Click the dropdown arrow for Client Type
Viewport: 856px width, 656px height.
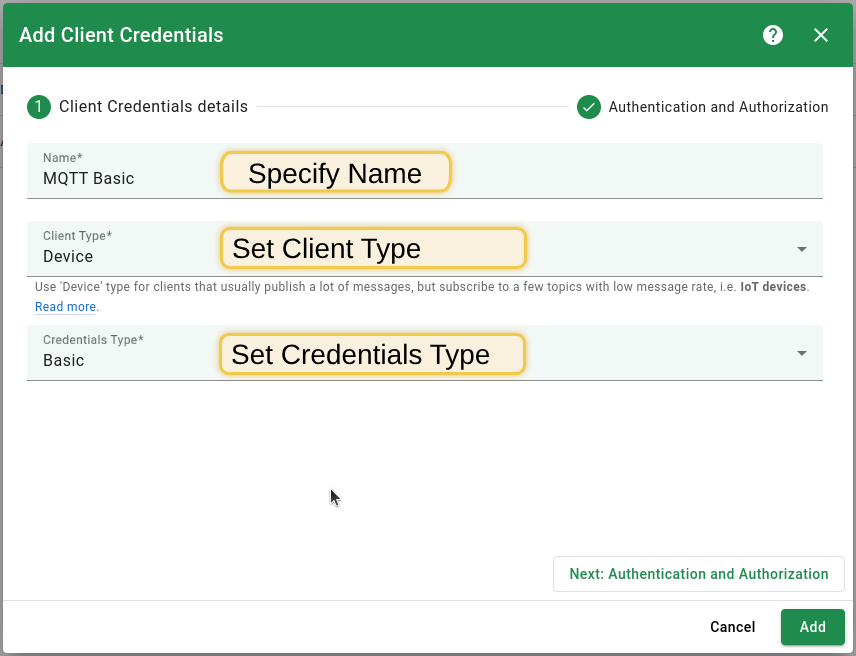800,248
